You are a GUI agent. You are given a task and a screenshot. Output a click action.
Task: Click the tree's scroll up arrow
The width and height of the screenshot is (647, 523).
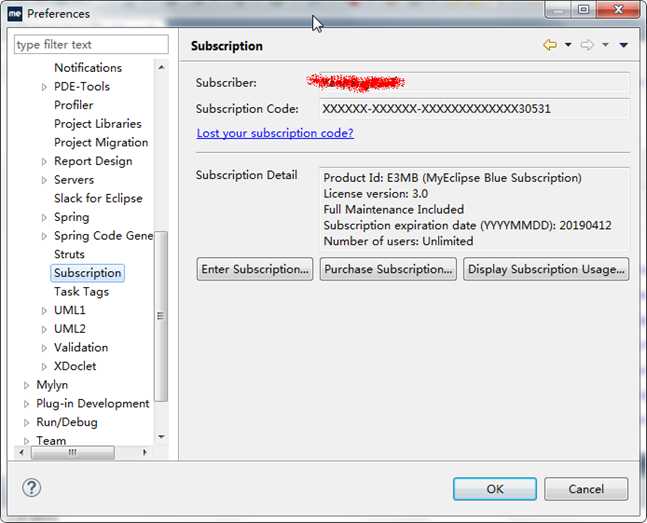161,67
